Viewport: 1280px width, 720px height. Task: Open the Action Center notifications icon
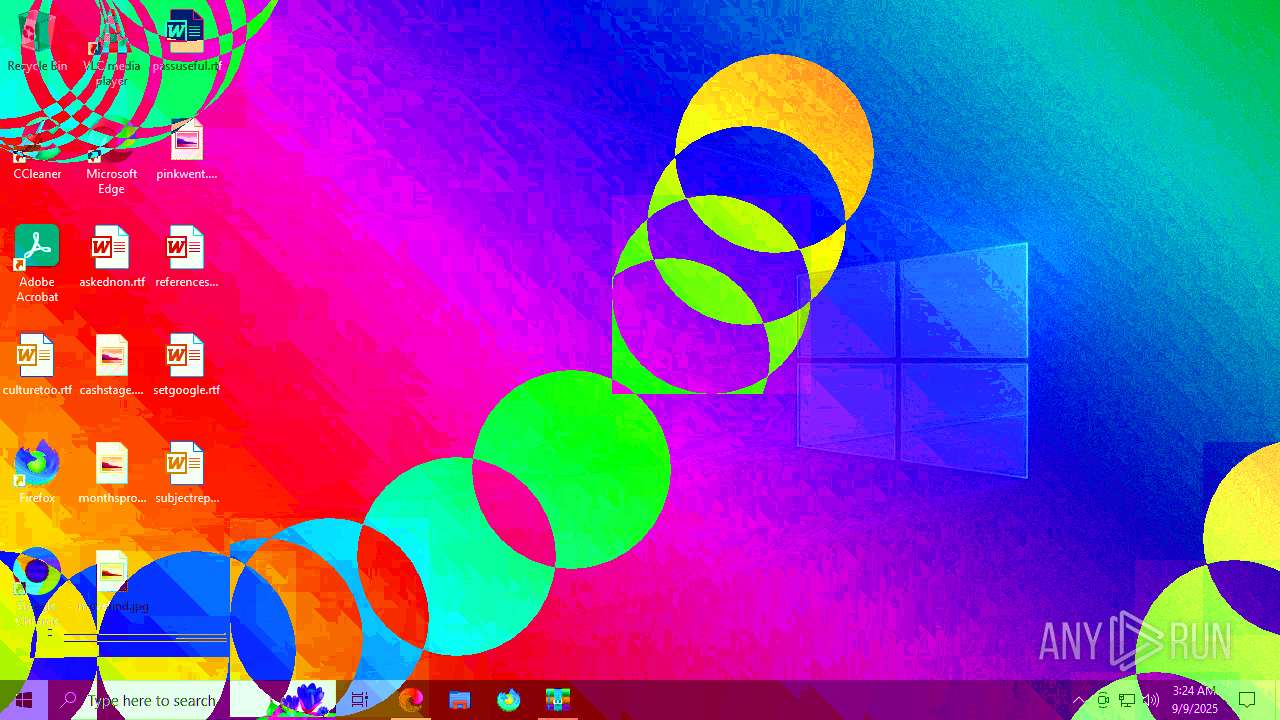pos(1247,700)
